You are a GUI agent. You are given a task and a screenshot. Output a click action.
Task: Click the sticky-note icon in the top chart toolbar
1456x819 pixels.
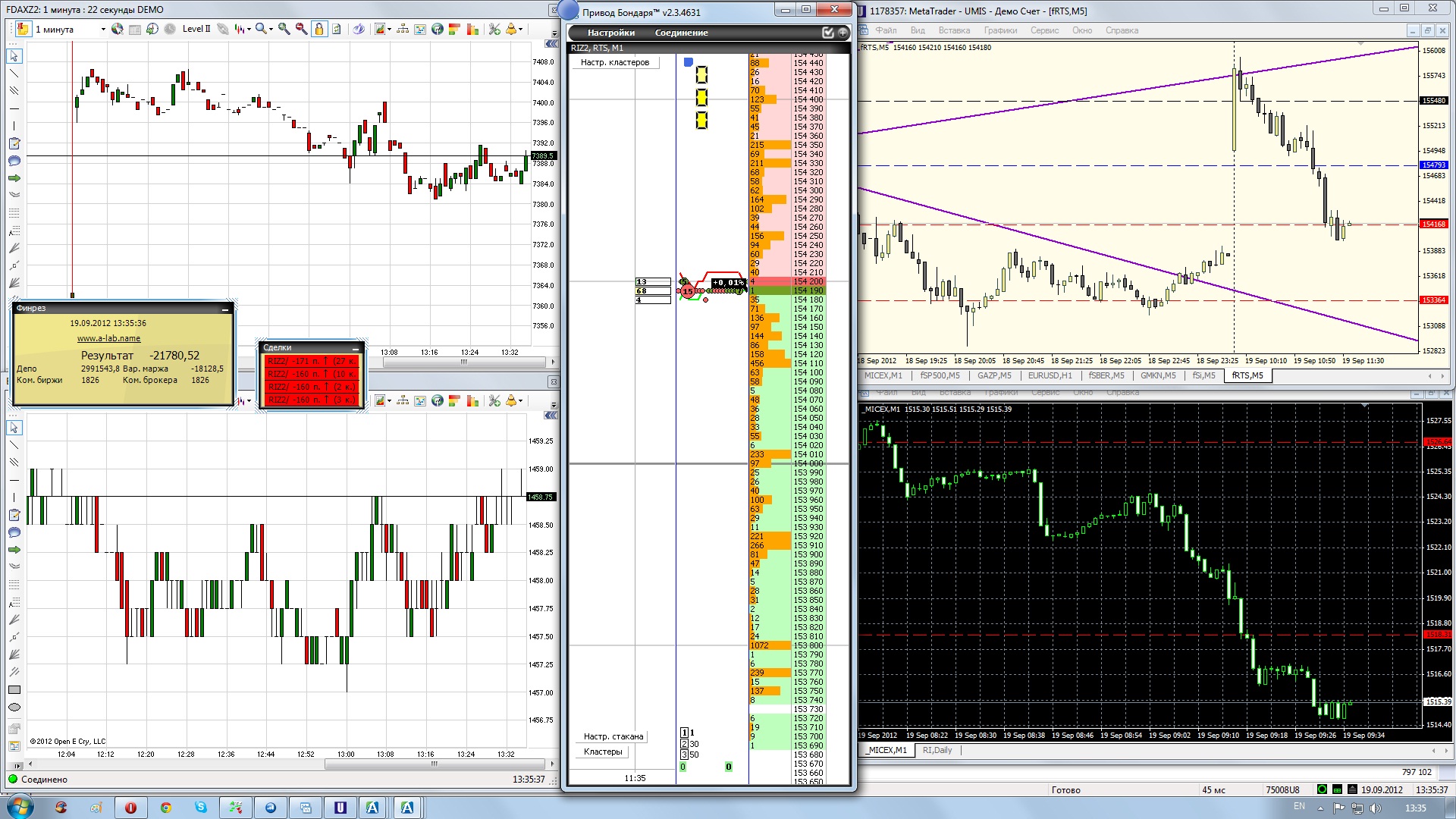[x=23, y=29]
